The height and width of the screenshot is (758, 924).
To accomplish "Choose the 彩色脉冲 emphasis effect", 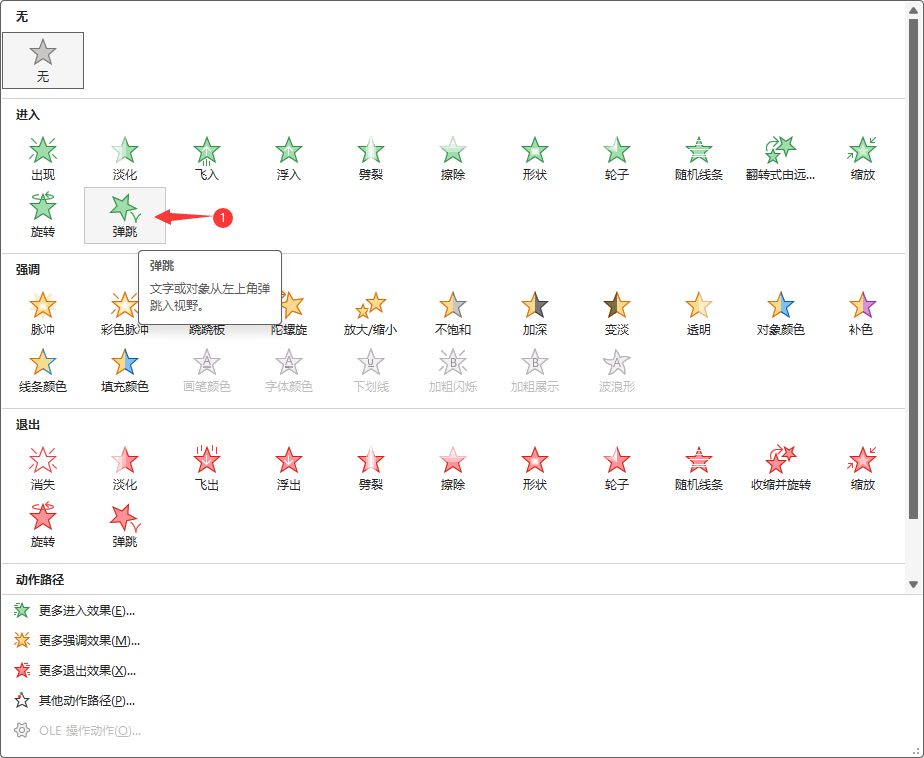I will [125, 314].
